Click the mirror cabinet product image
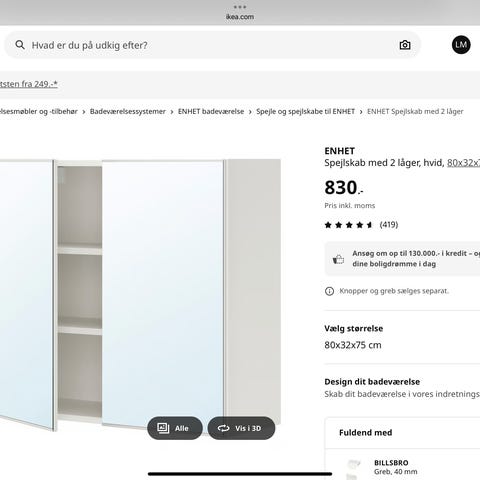Viewport: 480px width, 480px height. 140,295
